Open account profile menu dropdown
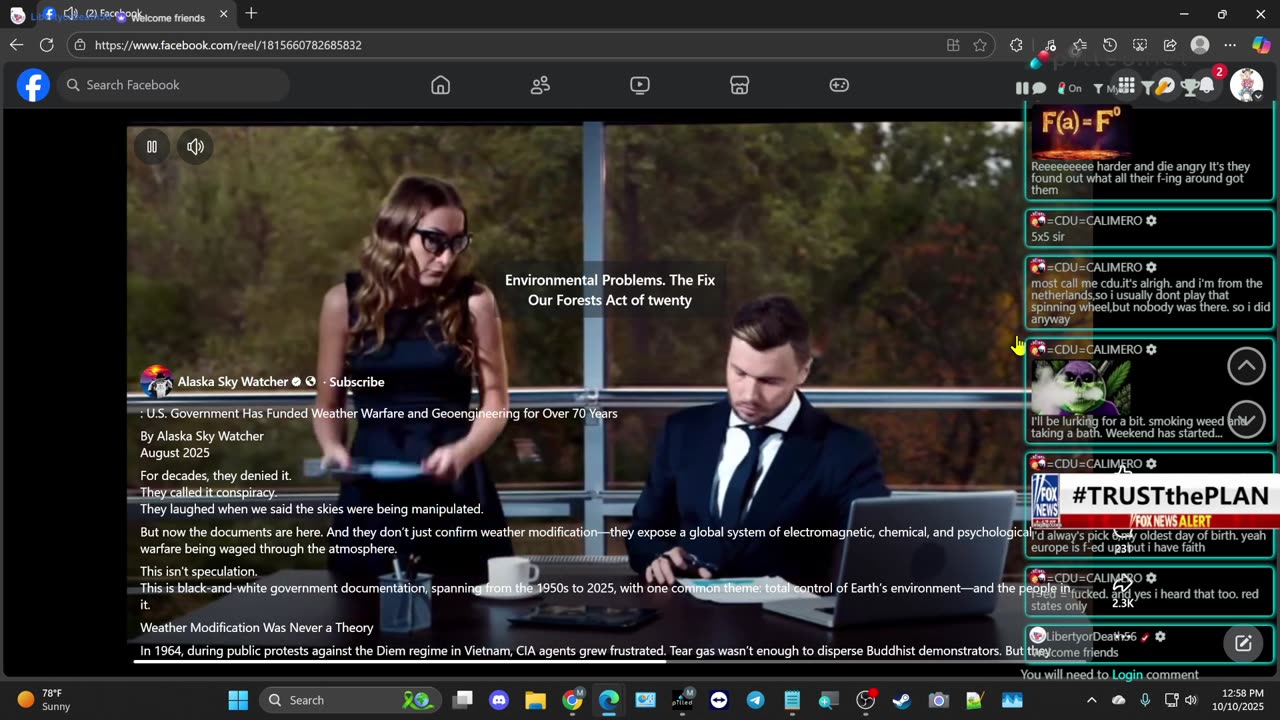The height and width of the screenshot is (720, 1280). pyautogui.click(x=1246, y=85)
